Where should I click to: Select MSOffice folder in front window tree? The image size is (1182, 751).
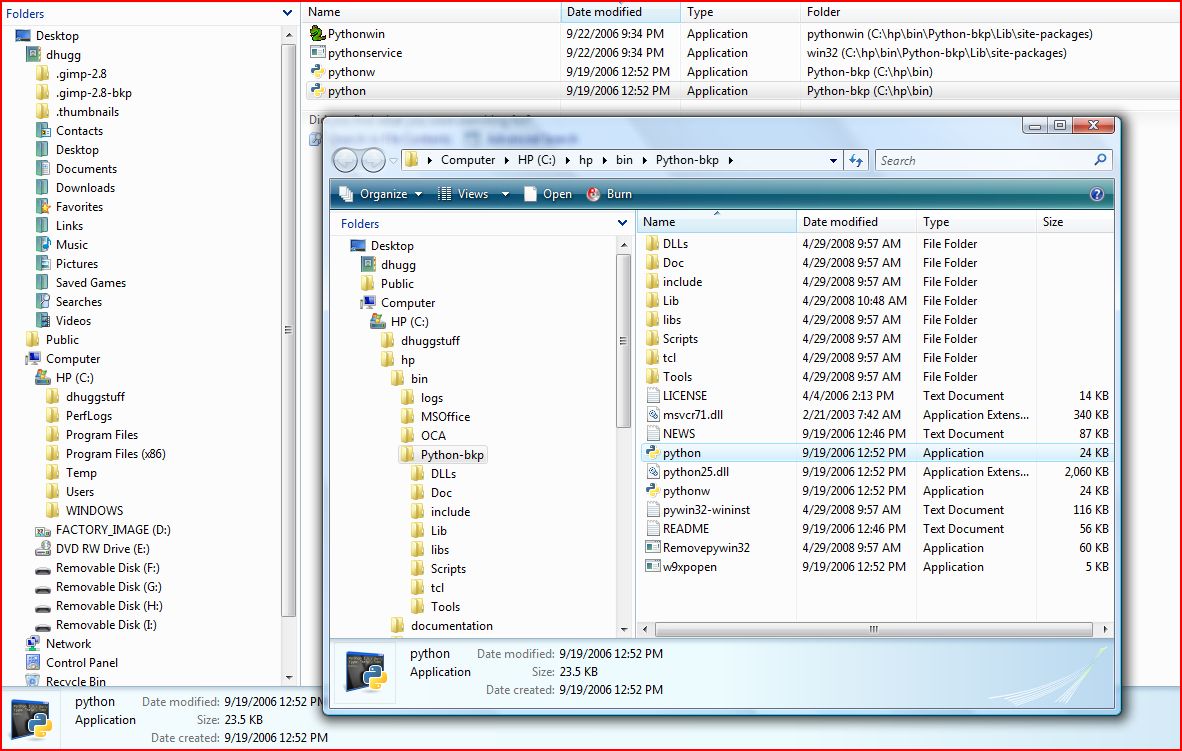pos(445,416)
